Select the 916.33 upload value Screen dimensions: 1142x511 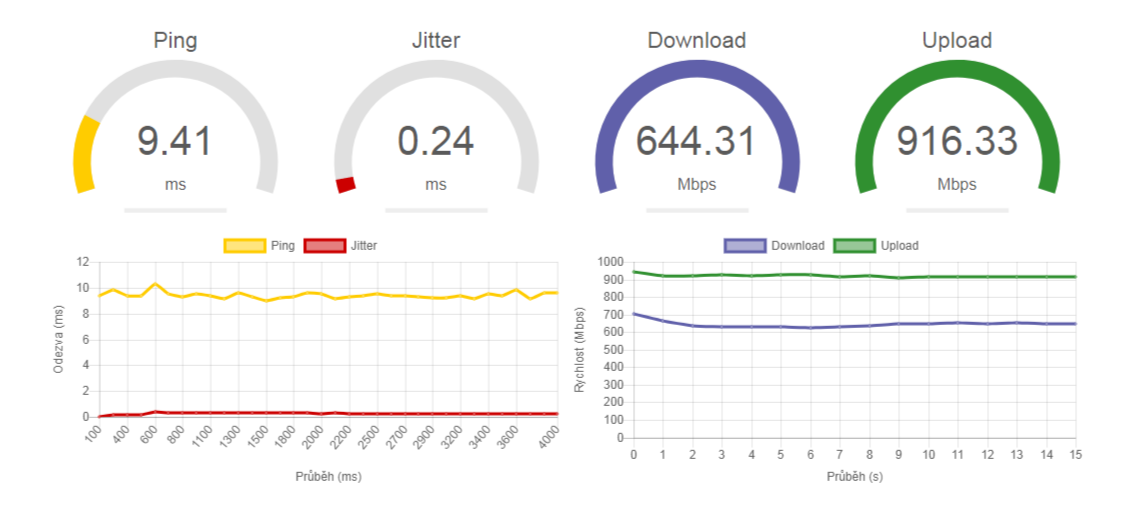[957, 141]
